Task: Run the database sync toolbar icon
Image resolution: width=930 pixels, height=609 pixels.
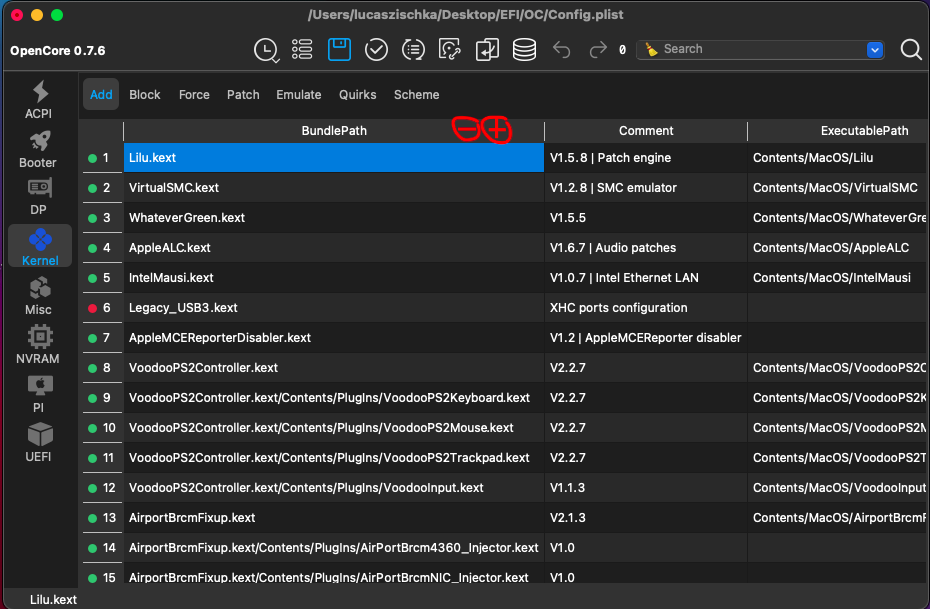Action: [524, 49]
